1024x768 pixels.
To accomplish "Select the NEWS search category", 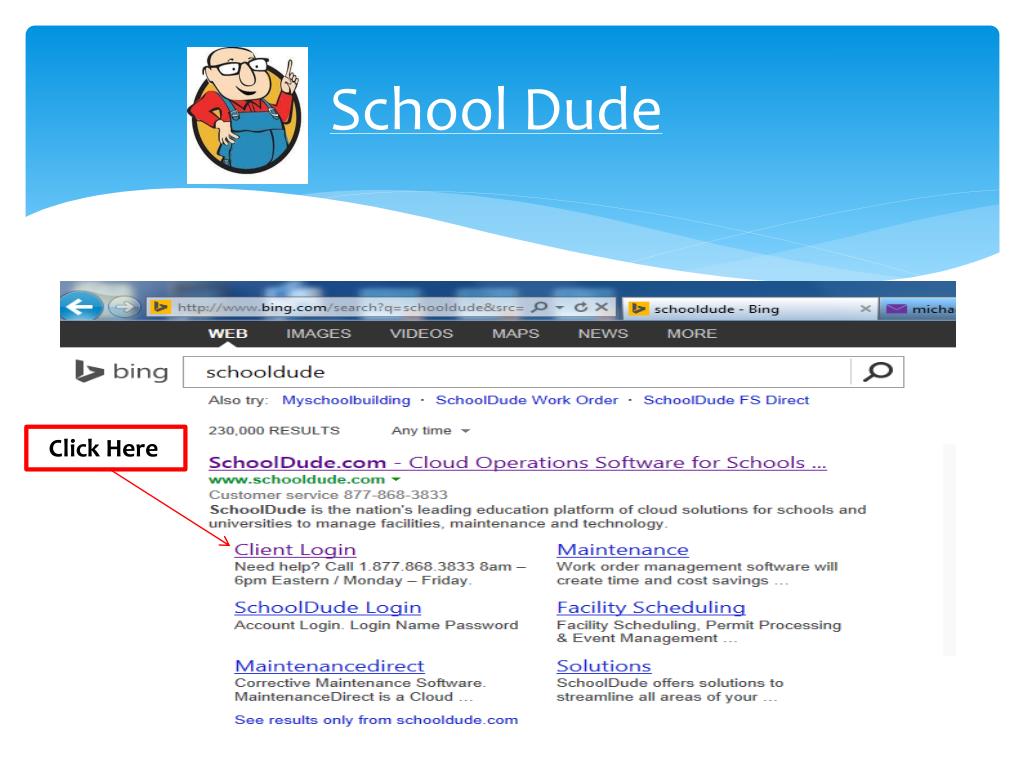I will [603, 334].
